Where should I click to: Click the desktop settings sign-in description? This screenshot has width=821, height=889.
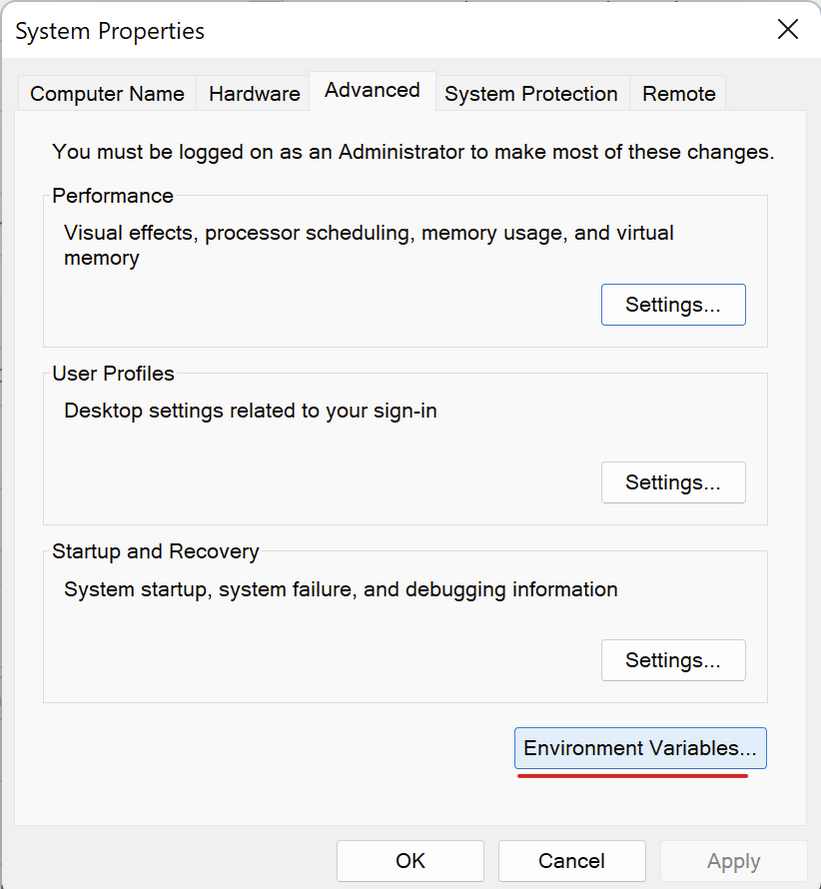click(x=250, y=410)
